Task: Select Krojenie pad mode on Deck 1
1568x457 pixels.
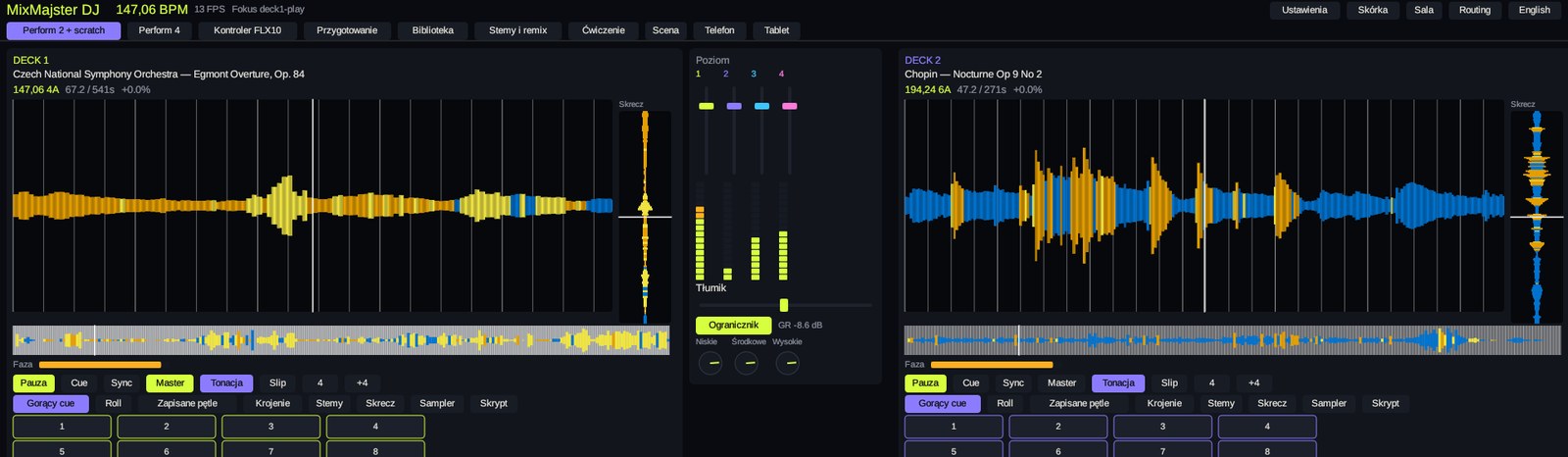Action: pyautogui.click(x=272, y=404)
